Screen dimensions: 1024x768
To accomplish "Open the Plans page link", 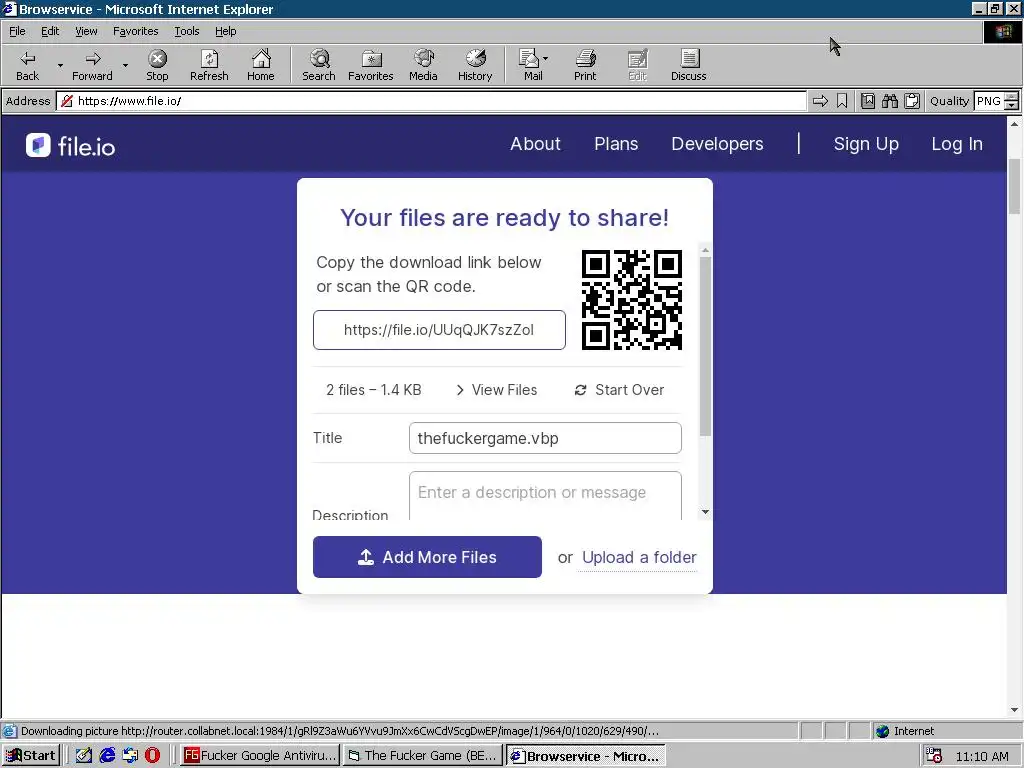I will tap(616, 144).
